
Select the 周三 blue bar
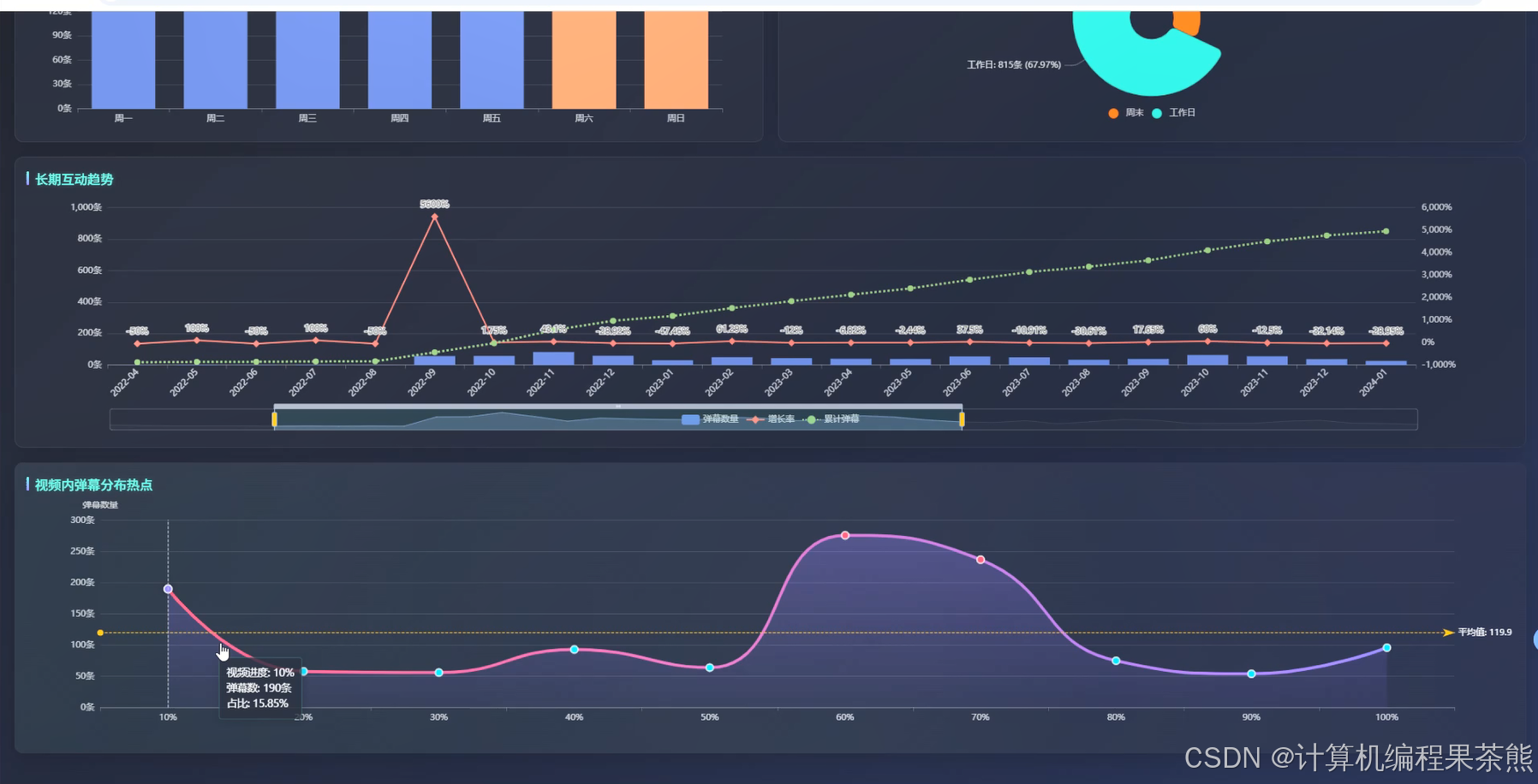click(307, 60)
